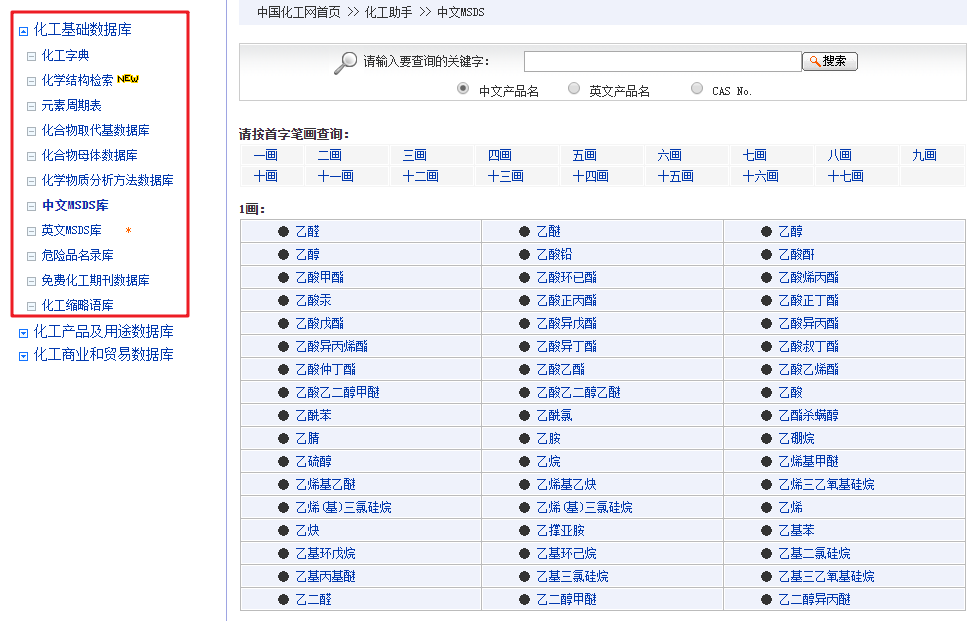Open 化合物取代基数据库 in the sidebar

tap(95, 130)
